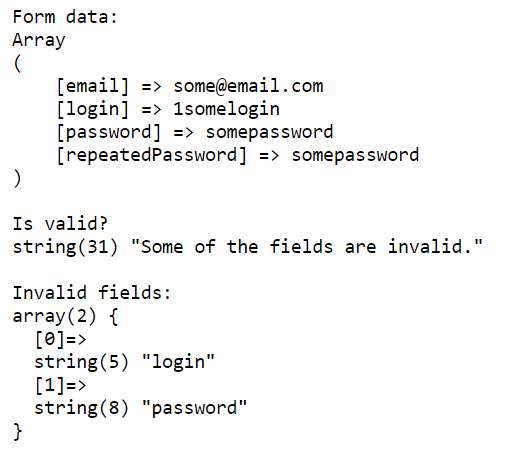Click the [email] key label
The height and width of the screenshot is (463, 513).
point(93,86)
